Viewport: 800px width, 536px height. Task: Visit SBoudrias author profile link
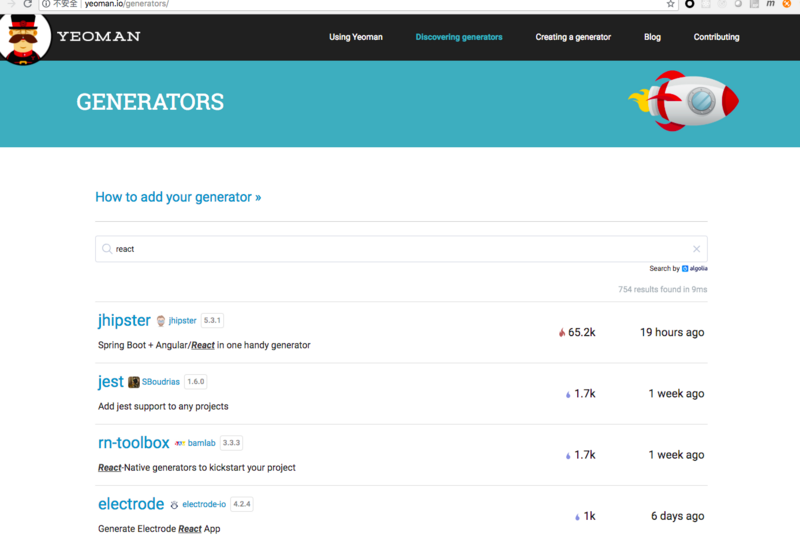click(x=161, y=382)
